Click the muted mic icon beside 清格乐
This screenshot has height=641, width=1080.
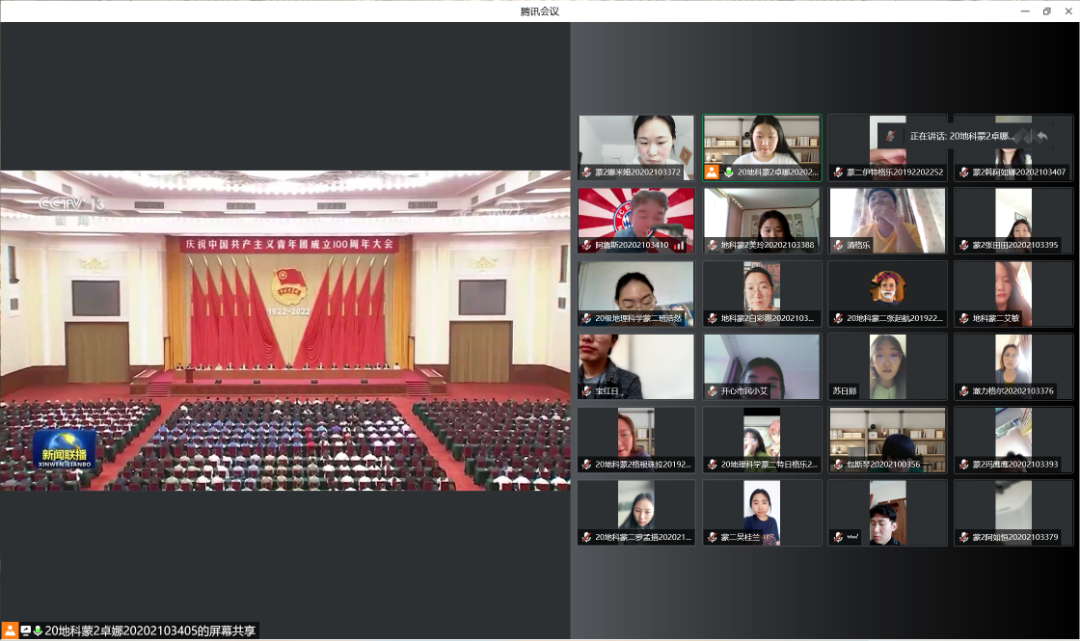[x=838, y=245]
